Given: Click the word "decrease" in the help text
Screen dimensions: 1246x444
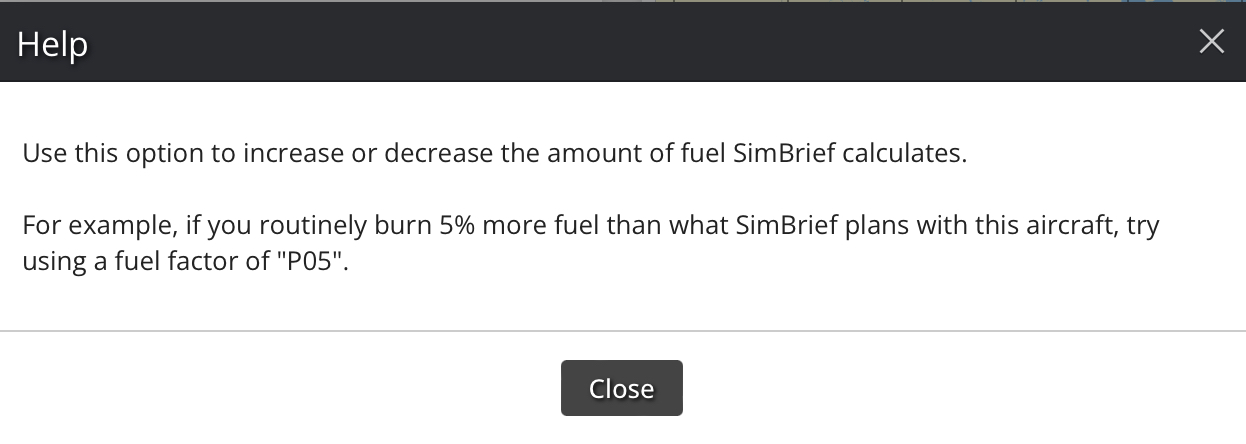Looking at the screenshot, I should (x=439, y=155).
